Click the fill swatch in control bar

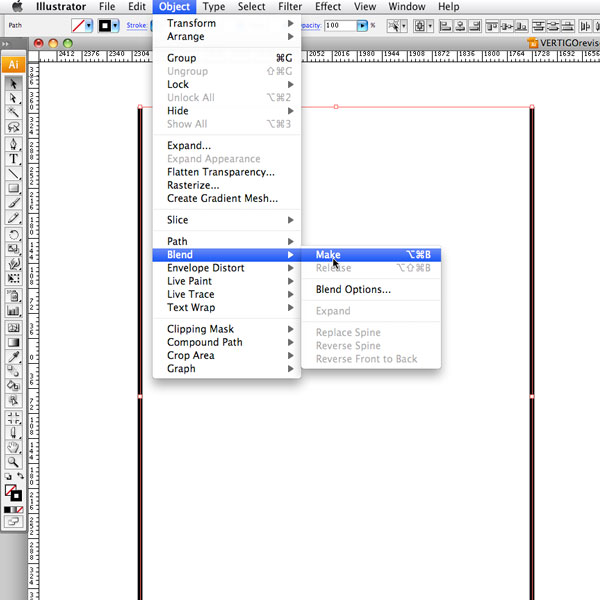(x=78, y=26)
